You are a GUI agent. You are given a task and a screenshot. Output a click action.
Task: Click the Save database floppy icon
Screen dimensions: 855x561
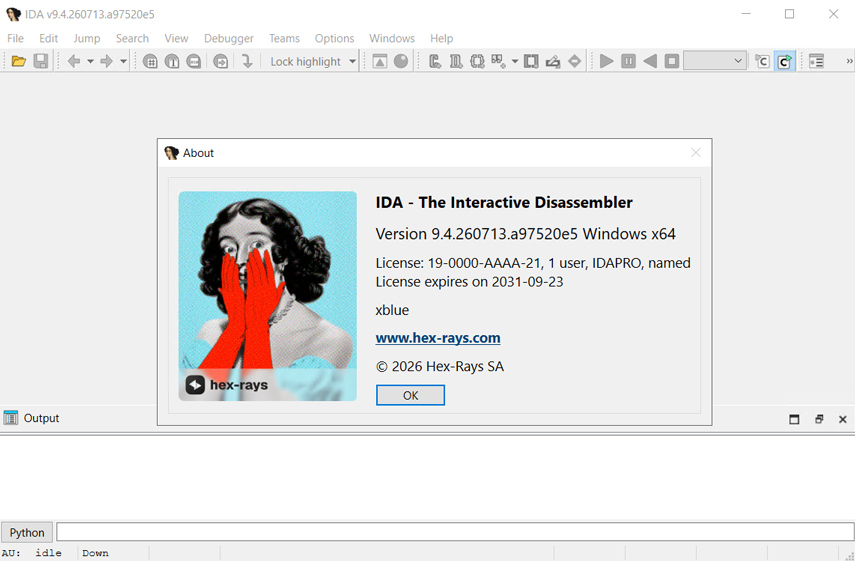pyautogui.click(x=40, y=61)
